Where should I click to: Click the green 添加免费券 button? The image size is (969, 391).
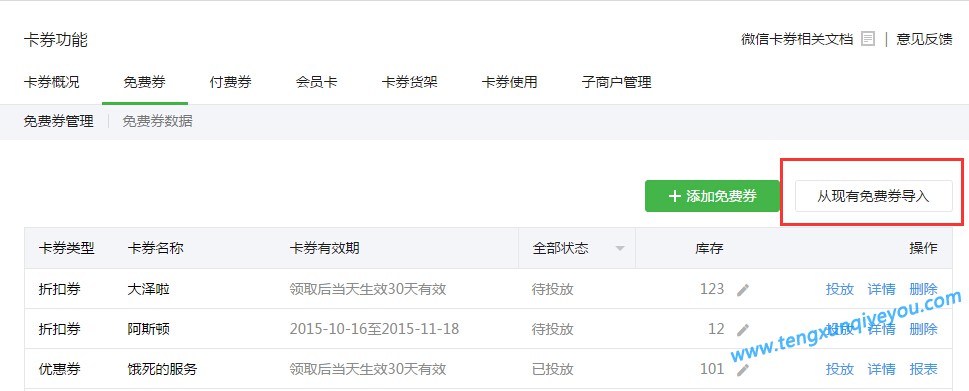tap(712, 196)
